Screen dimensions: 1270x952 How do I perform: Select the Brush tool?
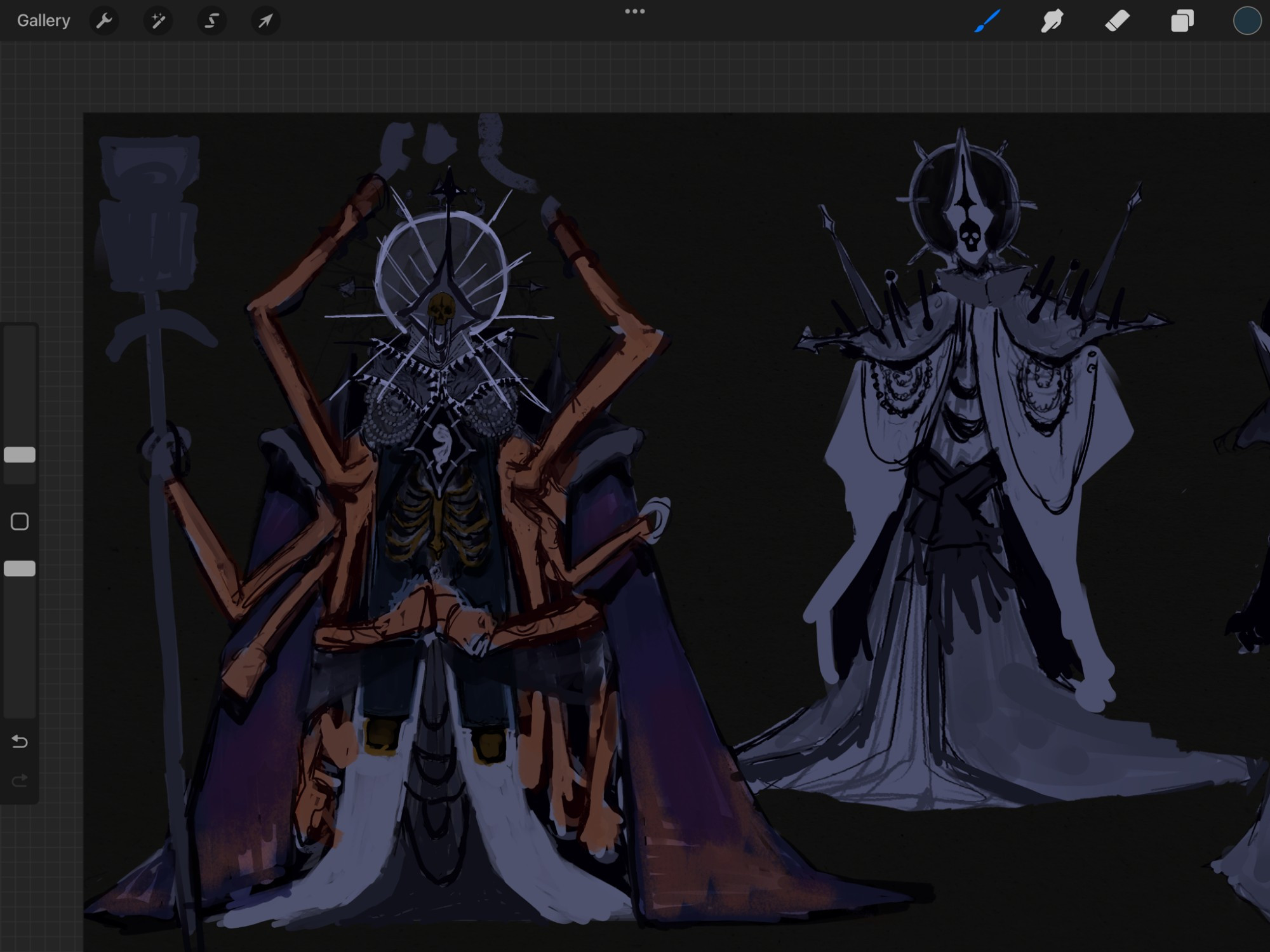[x=987, y=21]
